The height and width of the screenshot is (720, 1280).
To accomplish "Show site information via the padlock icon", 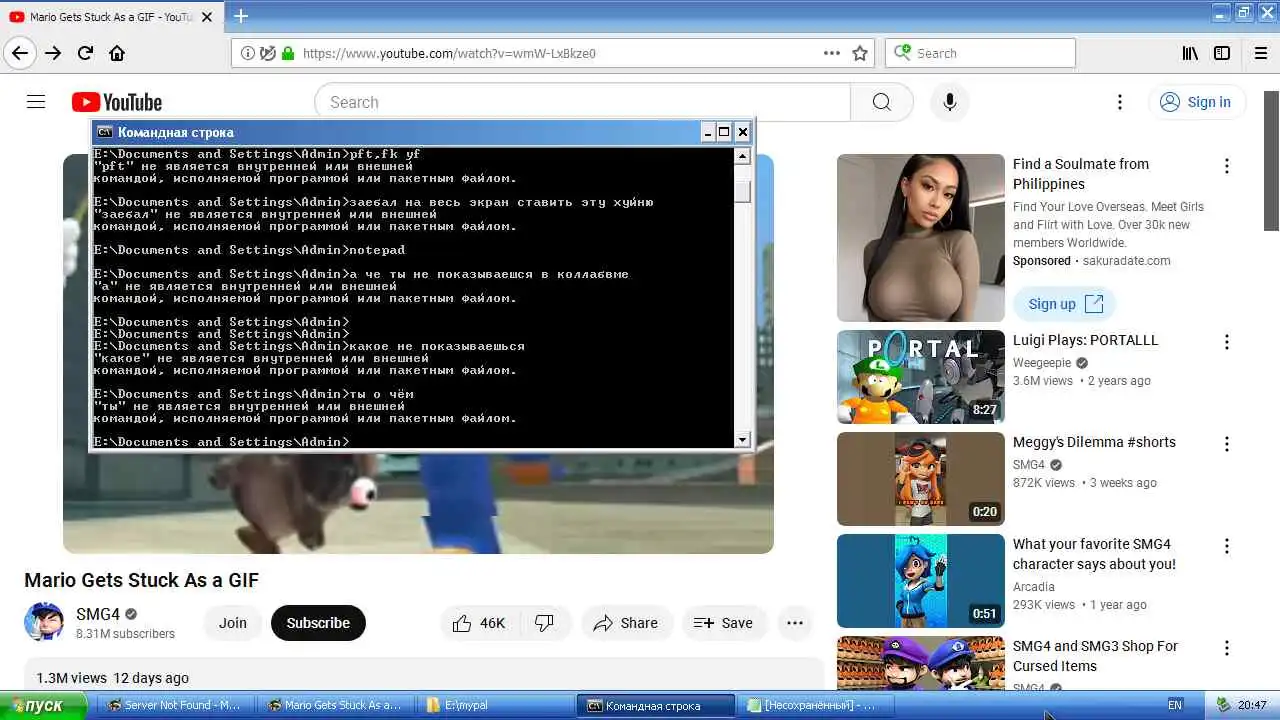I will pos(288,53).
